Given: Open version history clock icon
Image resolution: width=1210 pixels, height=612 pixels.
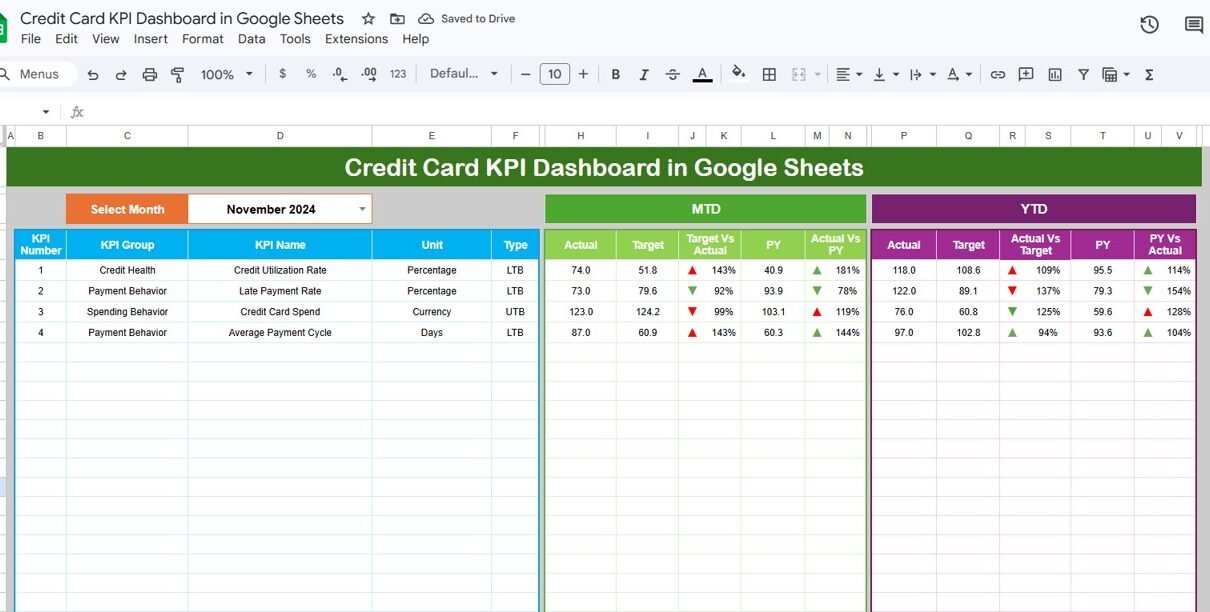Looking at the screenshot, I should [1149, 25].
